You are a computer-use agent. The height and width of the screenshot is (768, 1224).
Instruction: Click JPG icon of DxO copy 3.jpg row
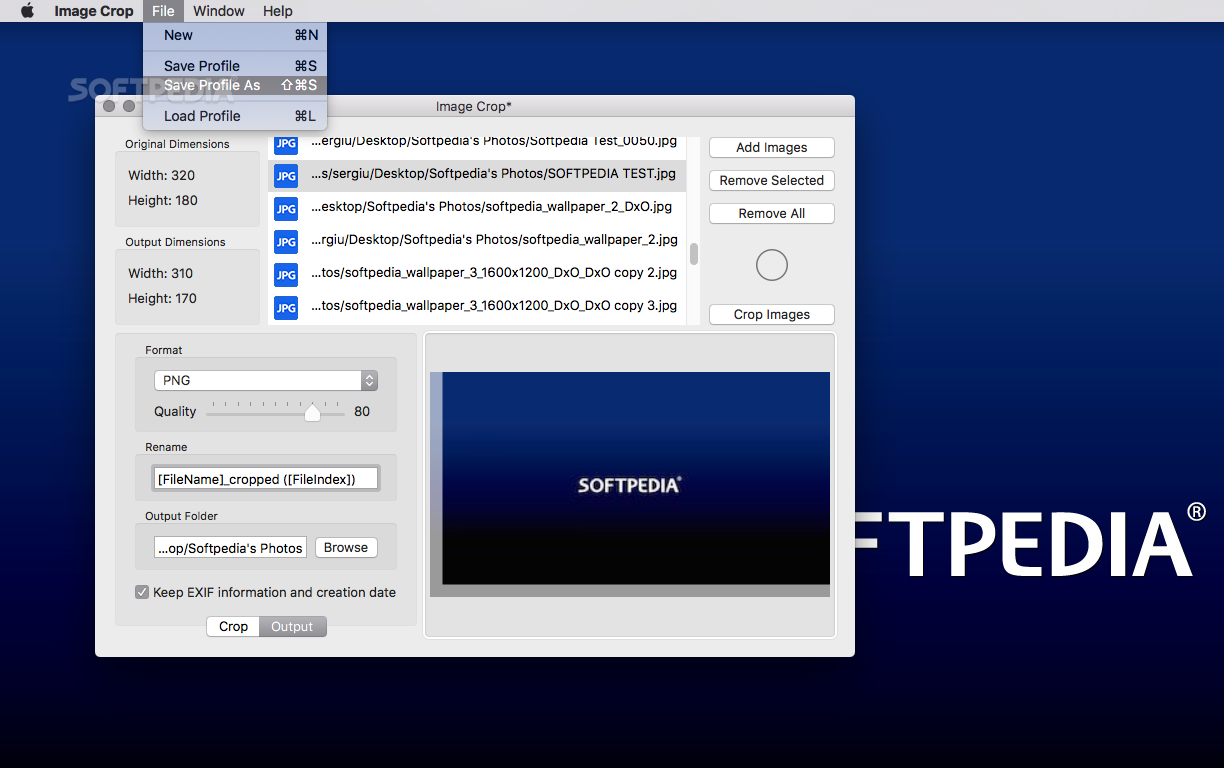[286, 308]
